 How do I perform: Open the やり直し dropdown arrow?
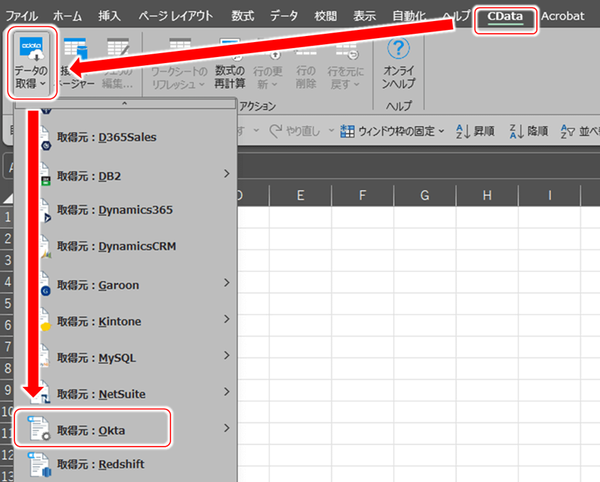331,131
